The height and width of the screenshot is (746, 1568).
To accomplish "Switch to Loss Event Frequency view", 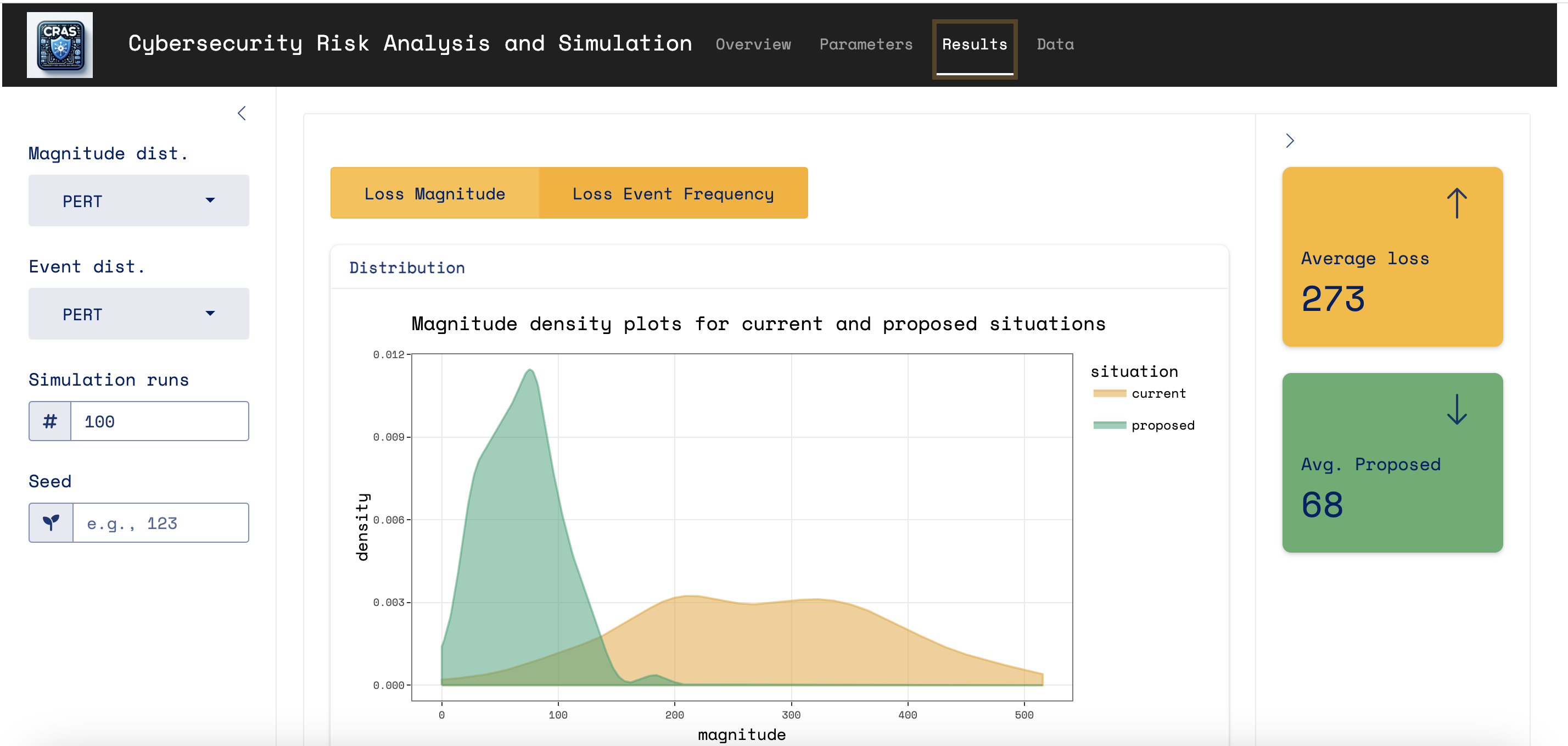I will 673,194.
